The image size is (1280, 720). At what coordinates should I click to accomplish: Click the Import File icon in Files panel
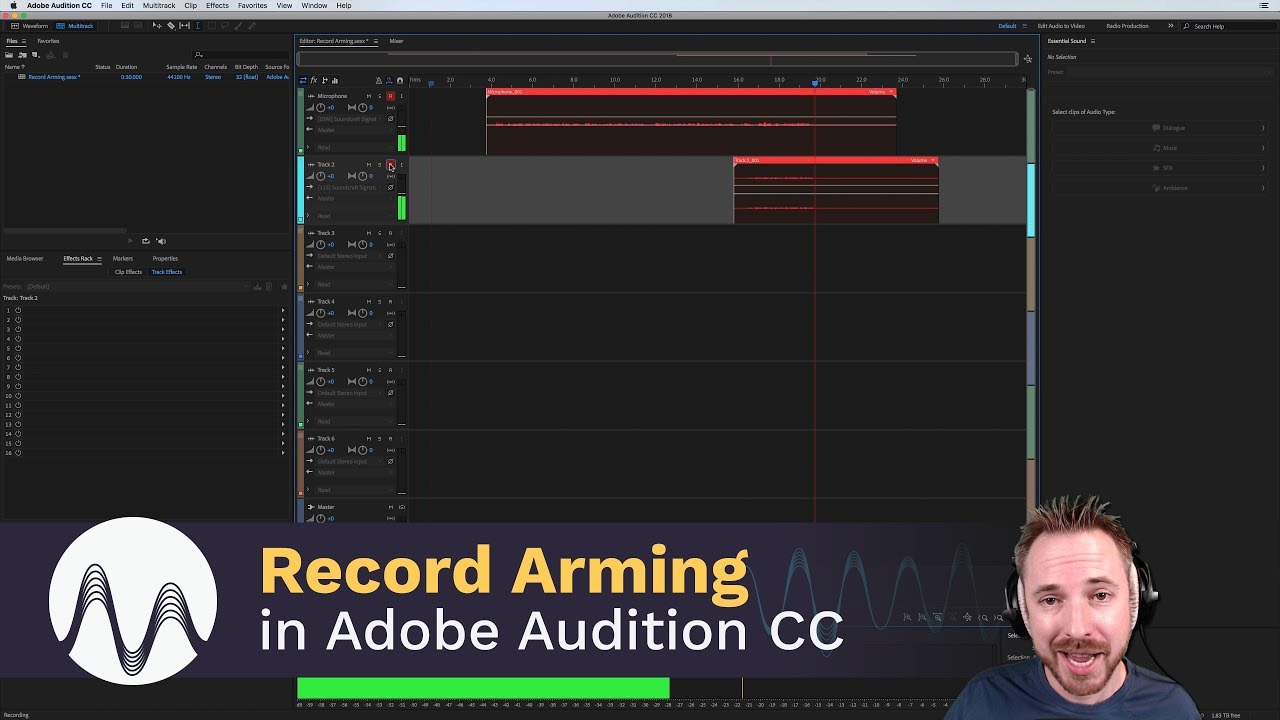click(23, 54)
